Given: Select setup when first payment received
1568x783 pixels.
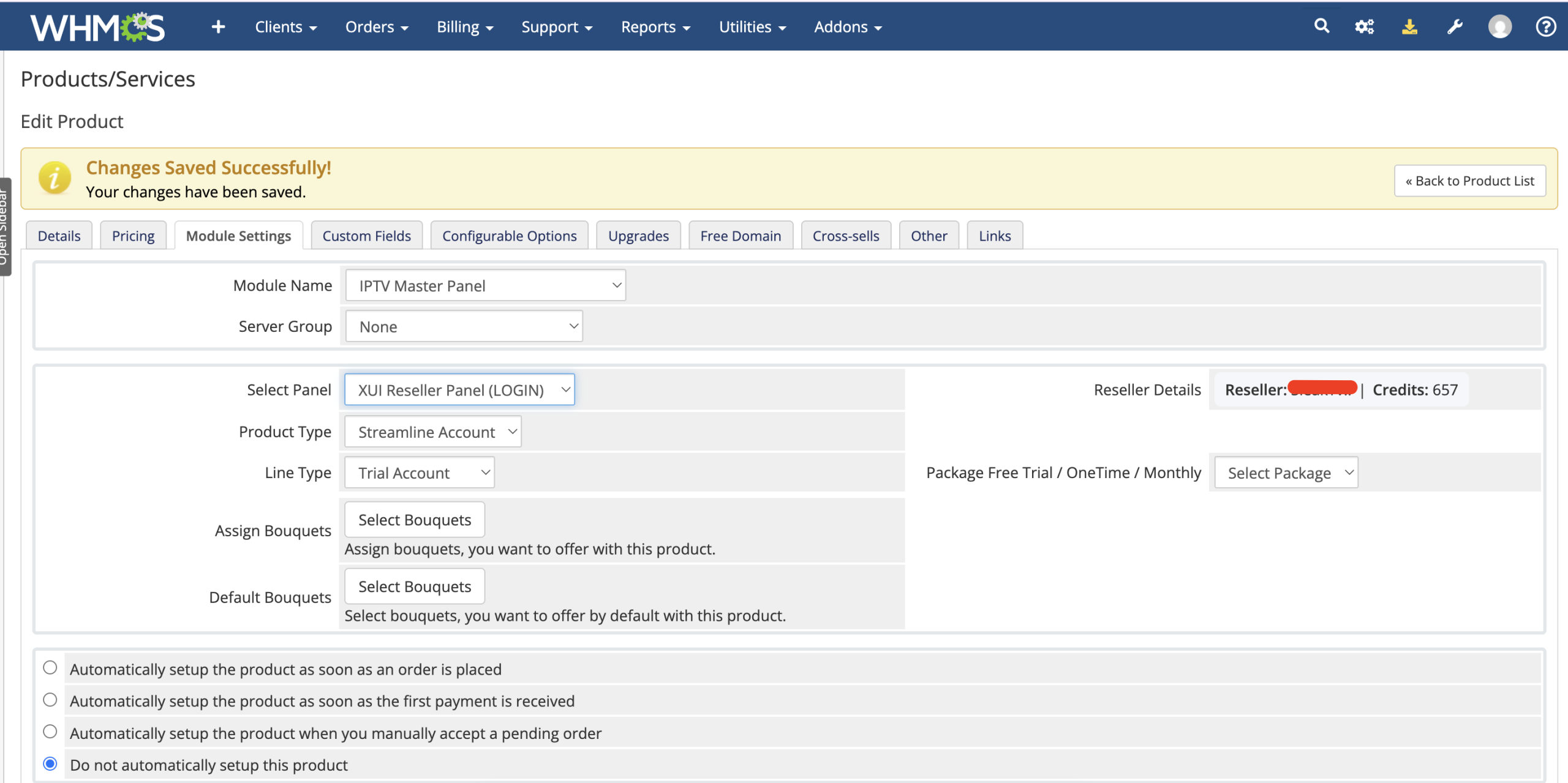Looking at the screenshot, I should [50, 700].
